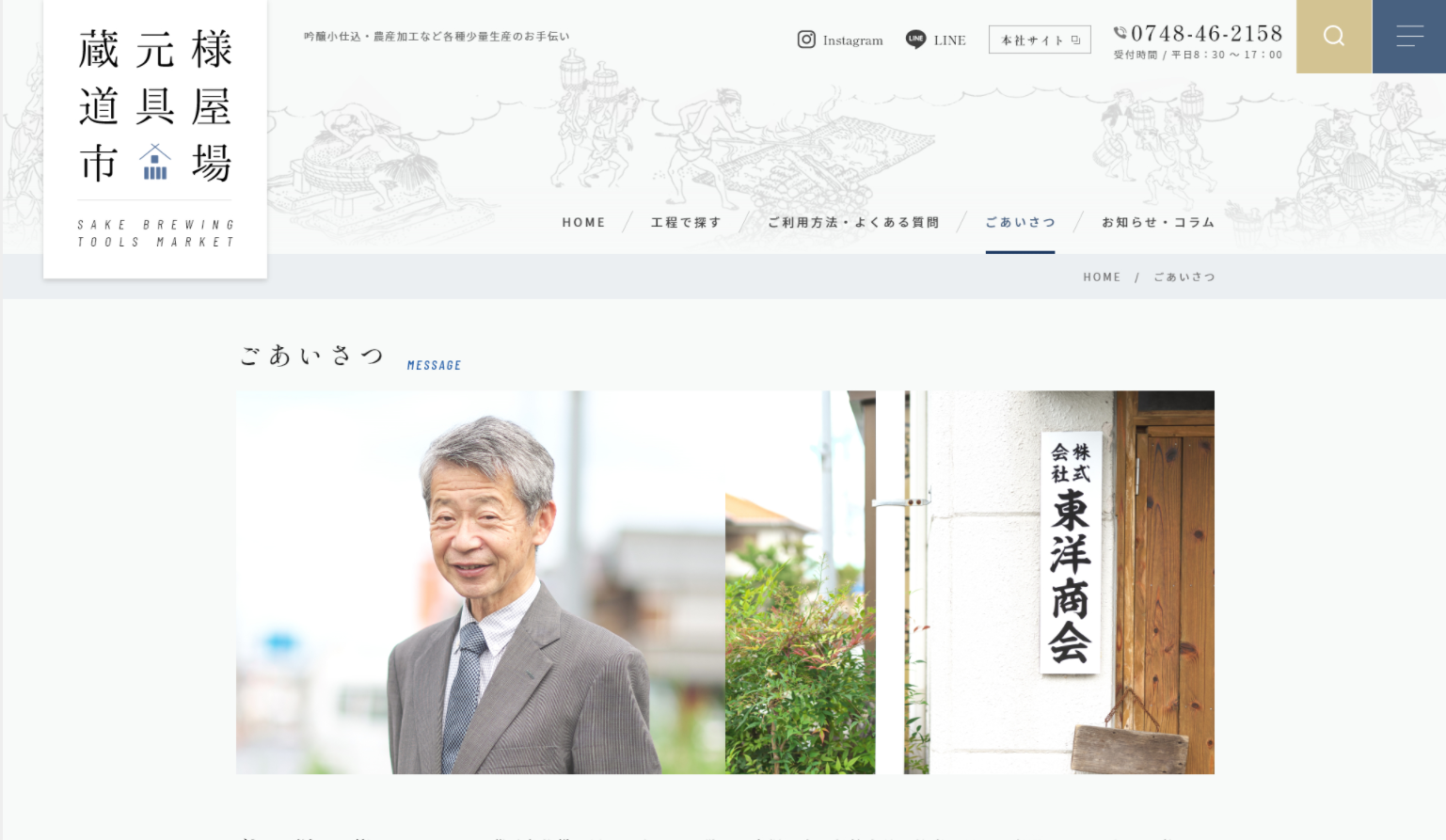
Task: Select the ごあいさつ navigation tab
Action: coord(1020,223)
